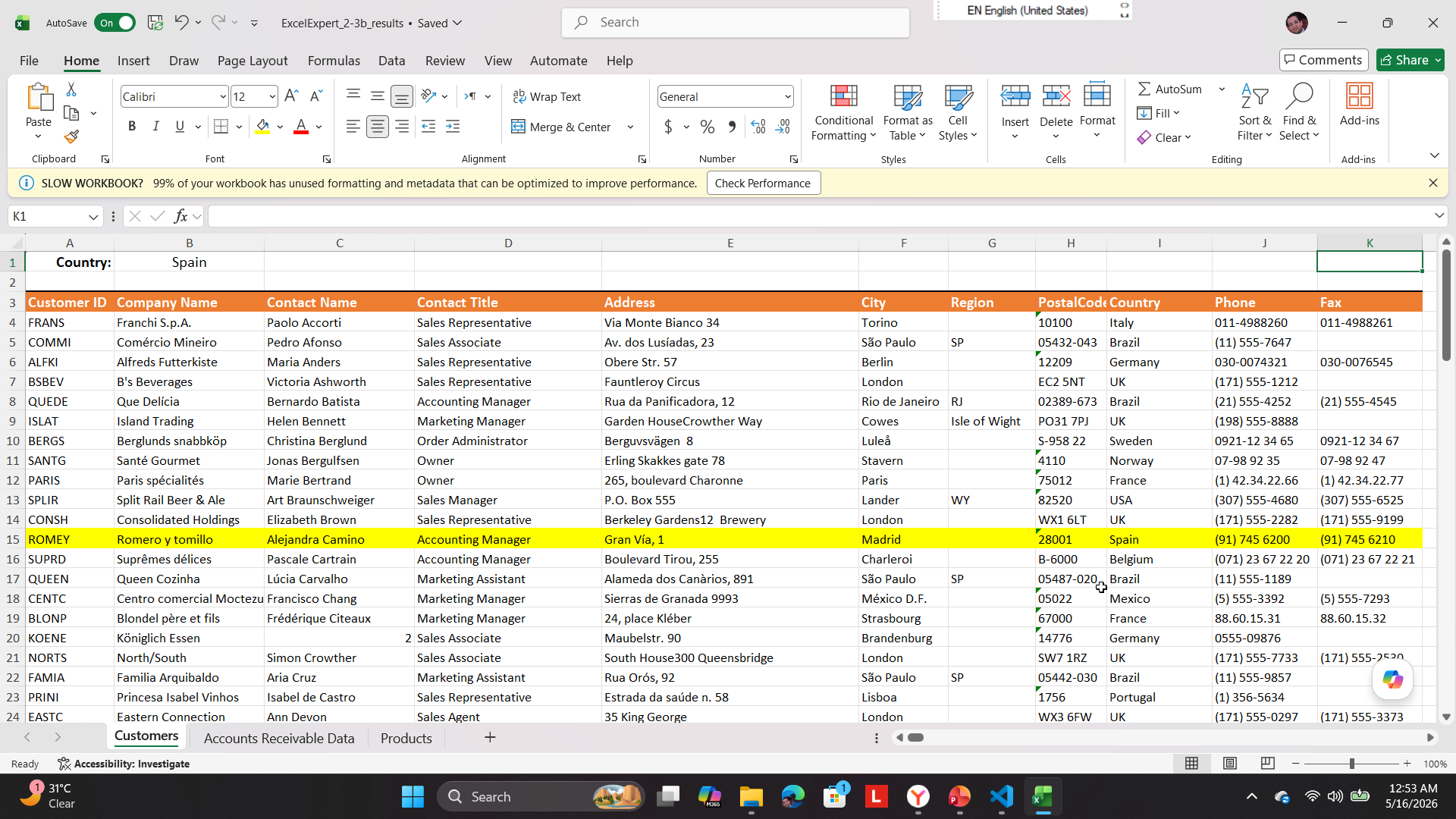
Task: Toggle Italic formatting
Action: pyautogui.click(x=155, y=127)
